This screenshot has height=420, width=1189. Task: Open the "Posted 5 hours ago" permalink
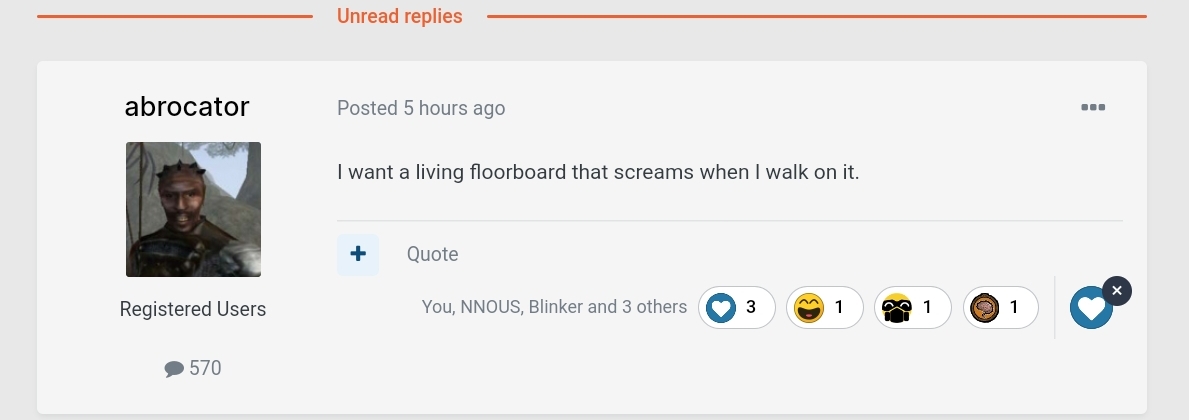(421, 108)
